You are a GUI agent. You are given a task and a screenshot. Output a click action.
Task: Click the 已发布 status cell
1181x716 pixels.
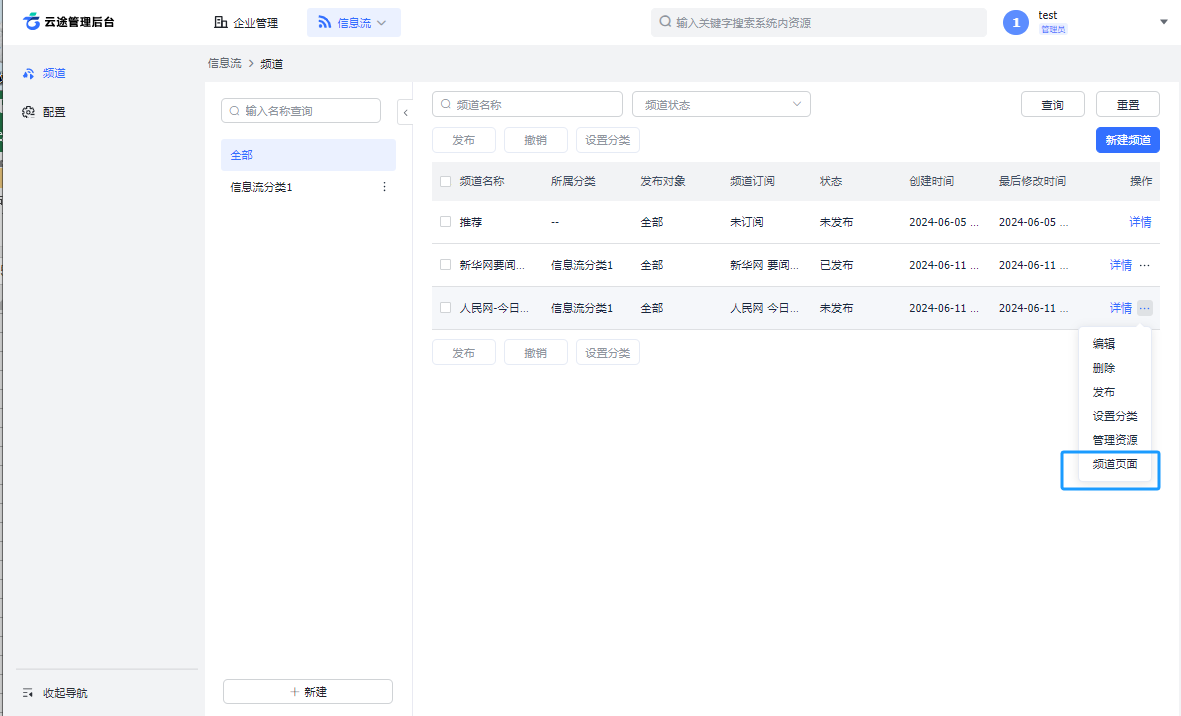pos(836,265)
